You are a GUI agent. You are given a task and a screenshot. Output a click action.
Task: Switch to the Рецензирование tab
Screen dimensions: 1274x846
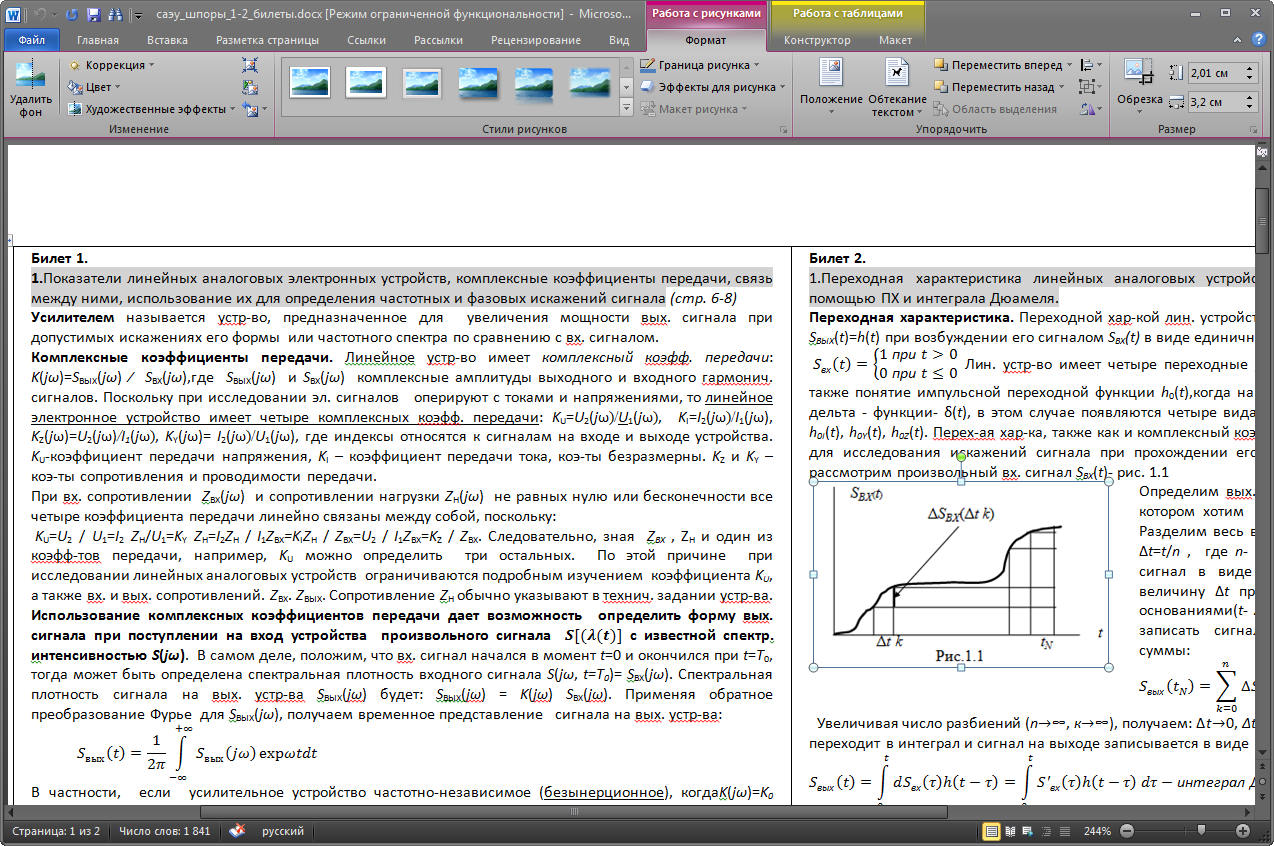[535, 40]
